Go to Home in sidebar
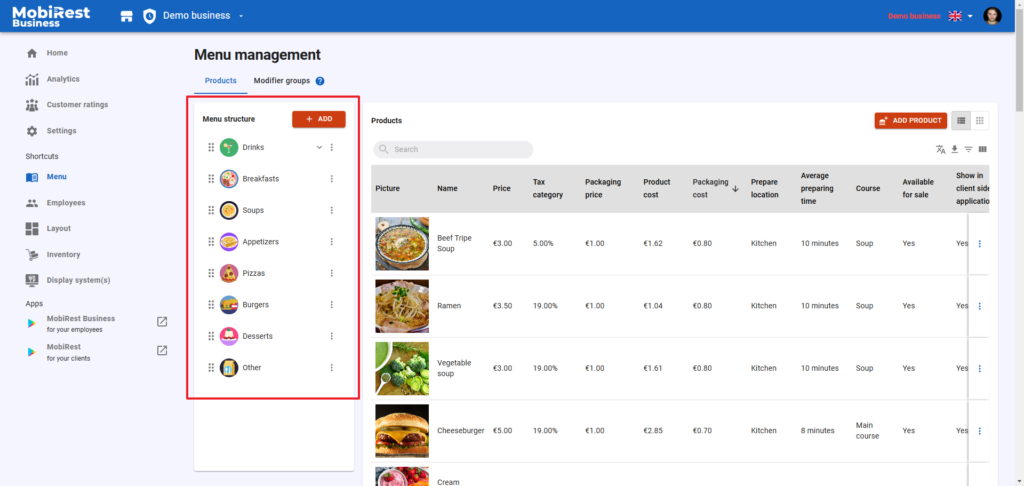Image resolution: width=1024 pixels, height=486 pixels. tap(57, 53)
